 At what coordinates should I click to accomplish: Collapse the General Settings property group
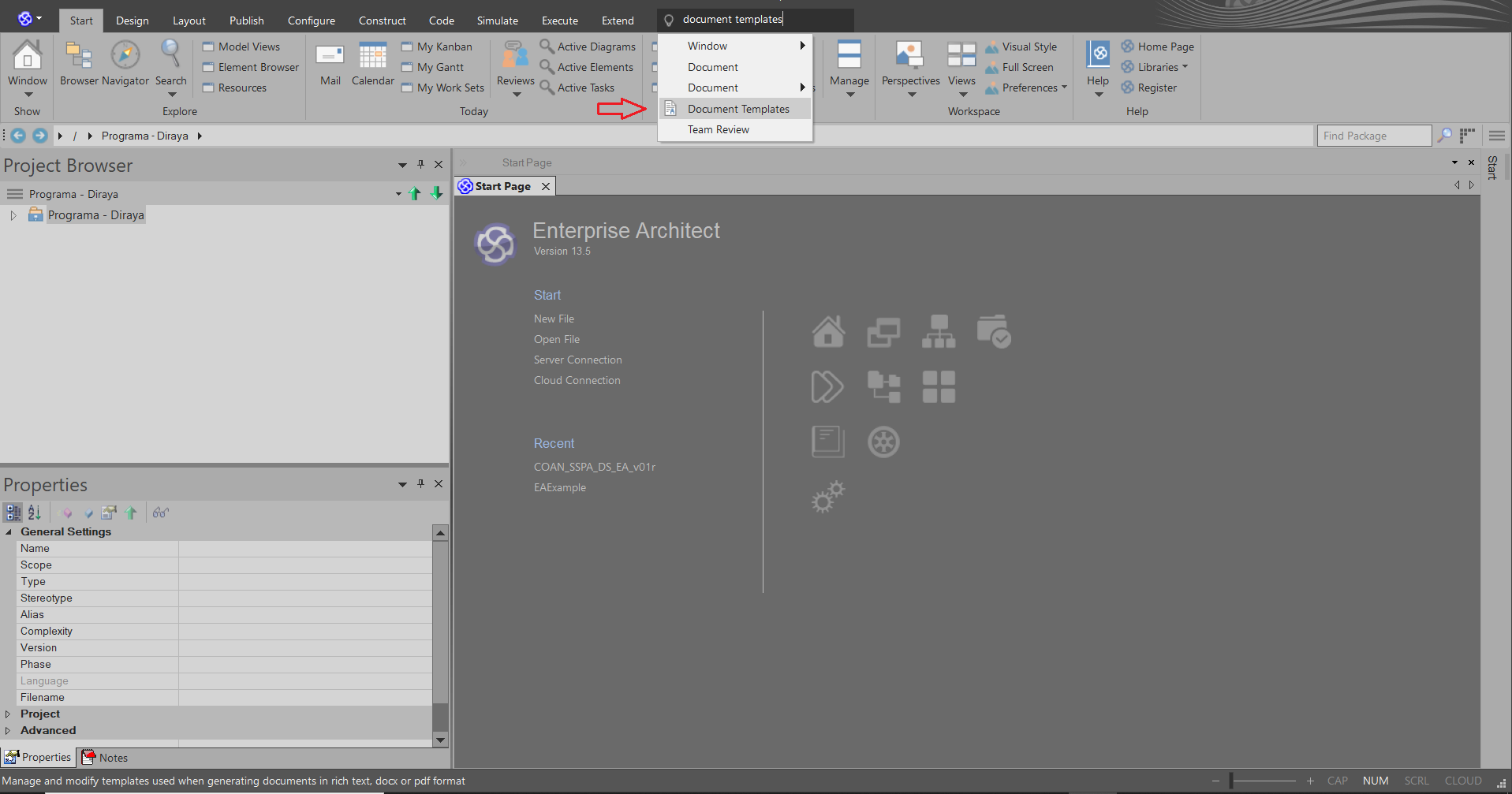(x=9, y=532)
